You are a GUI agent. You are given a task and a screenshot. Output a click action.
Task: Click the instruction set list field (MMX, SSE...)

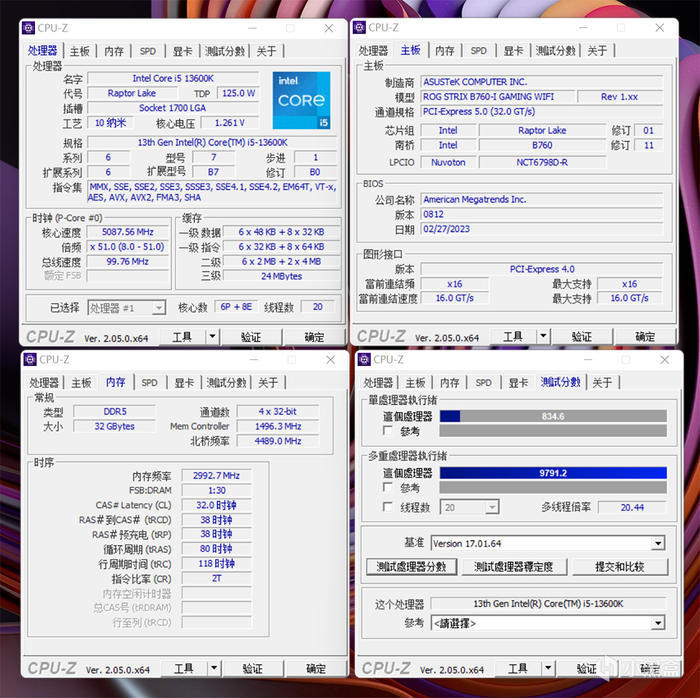[x=212, y=192]
